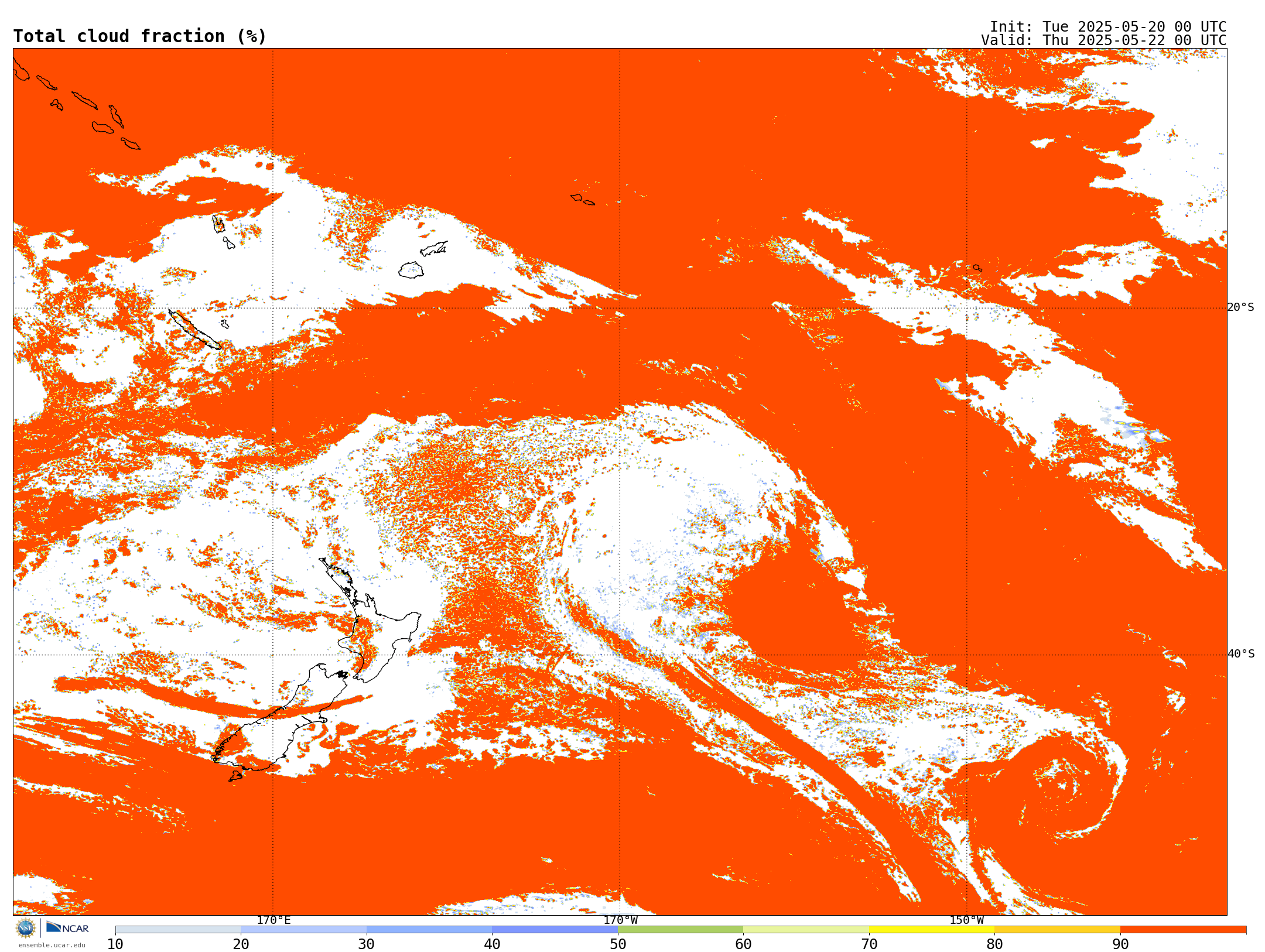
Task: Click the colorbar tick label 30
Action: (x=367, y=944)
